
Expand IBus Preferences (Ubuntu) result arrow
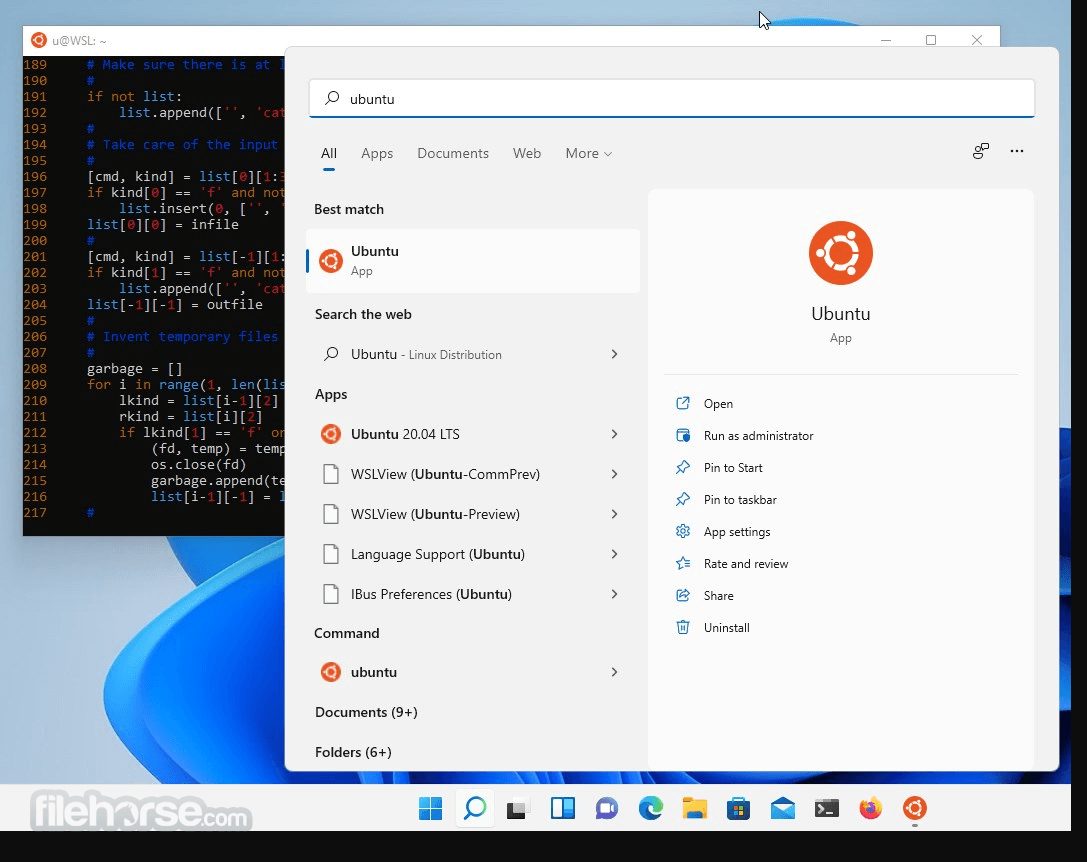614,594
